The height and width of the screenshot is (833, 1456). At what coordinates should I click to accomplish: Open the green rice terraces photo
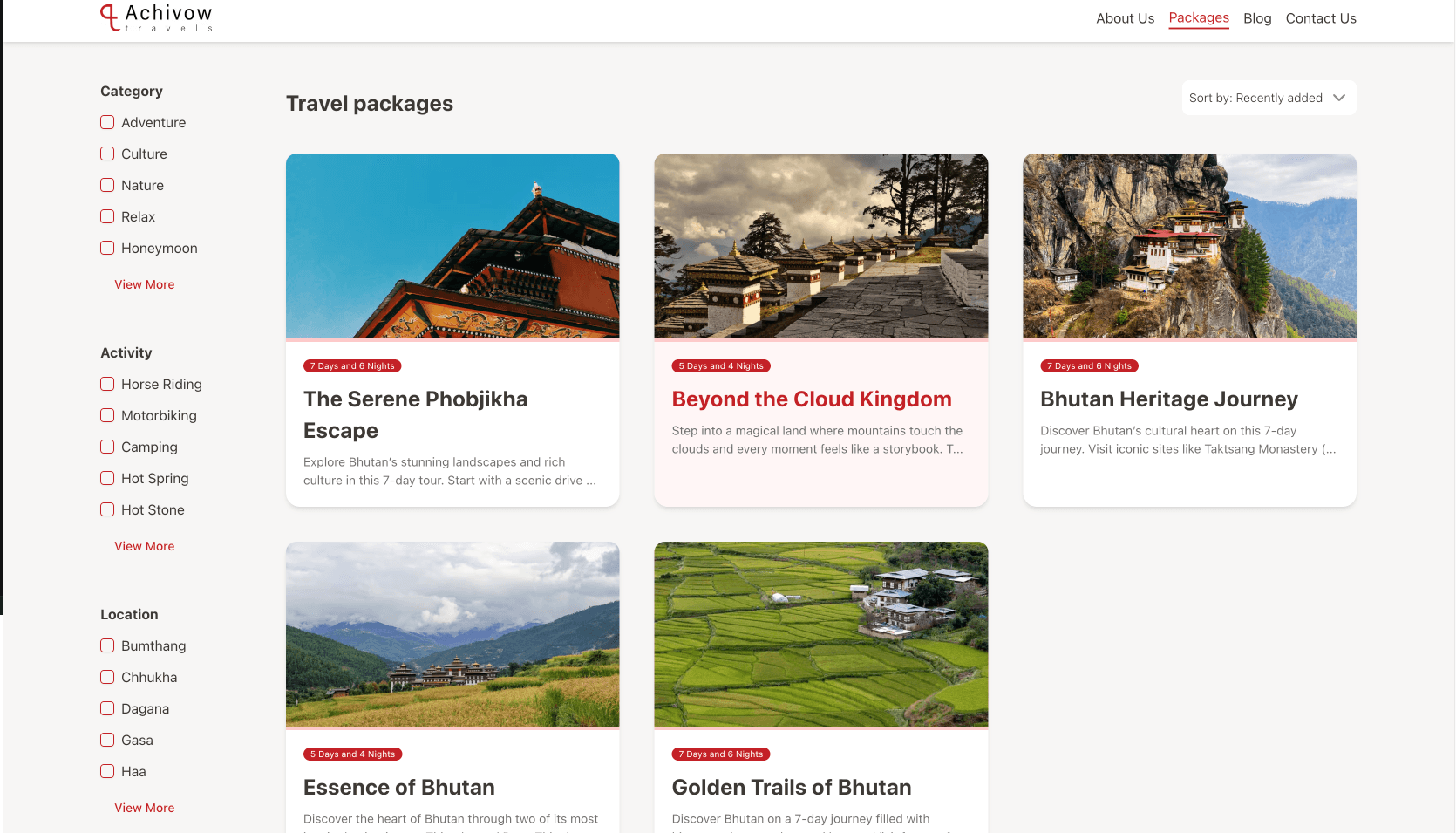pos(820,634)
